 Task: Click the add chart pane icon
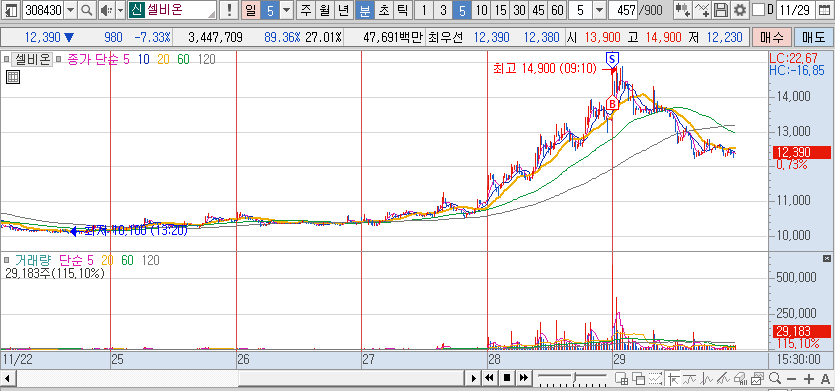621,378
